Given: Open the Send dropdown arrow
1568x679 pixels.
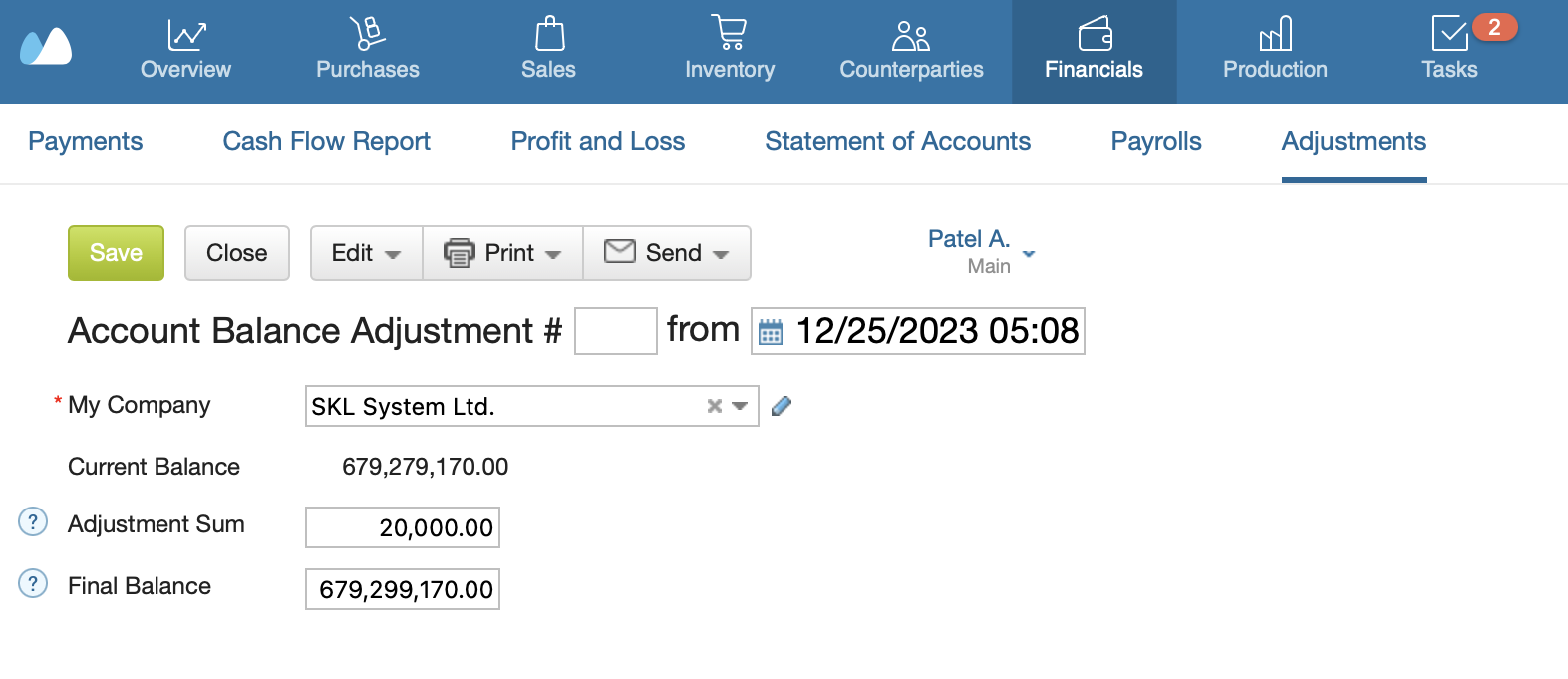Looking at the screenshot, I should [x=723, y=253].
